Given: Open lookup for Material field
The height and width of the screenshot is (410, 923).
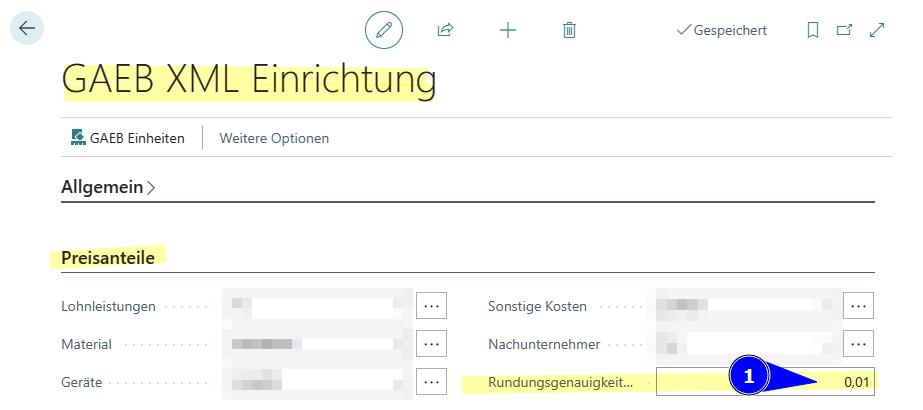Looking at the screenshot, I should (x=431, y=344).
